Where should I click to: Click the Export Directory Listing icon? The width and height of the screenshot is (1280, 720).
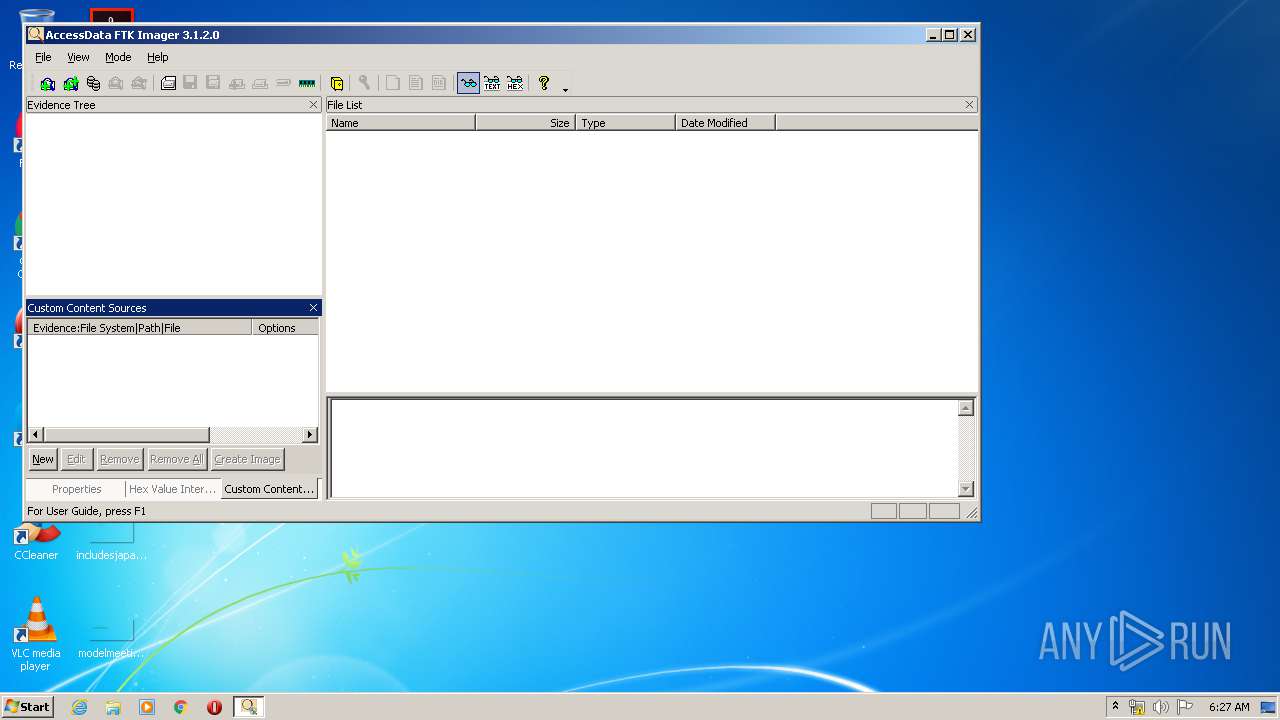(439, 83)
